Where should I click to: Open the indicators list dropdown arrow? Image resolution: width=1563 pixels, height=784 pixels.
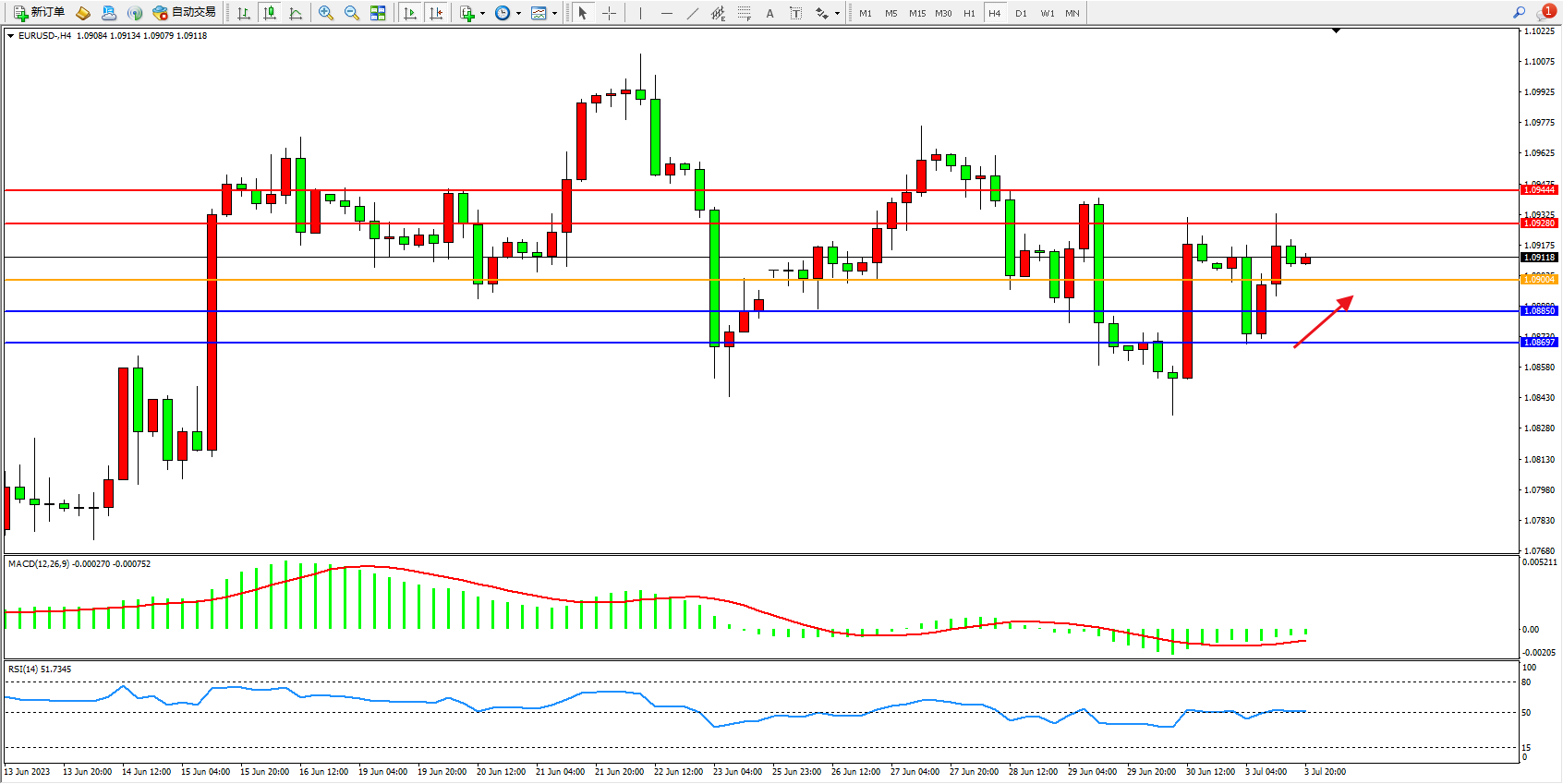click(482, 13)
